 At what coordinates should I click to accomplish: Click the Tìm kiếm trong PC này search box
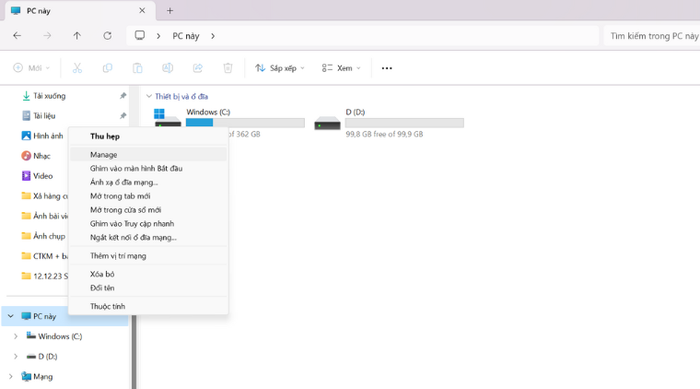point(652,36)
